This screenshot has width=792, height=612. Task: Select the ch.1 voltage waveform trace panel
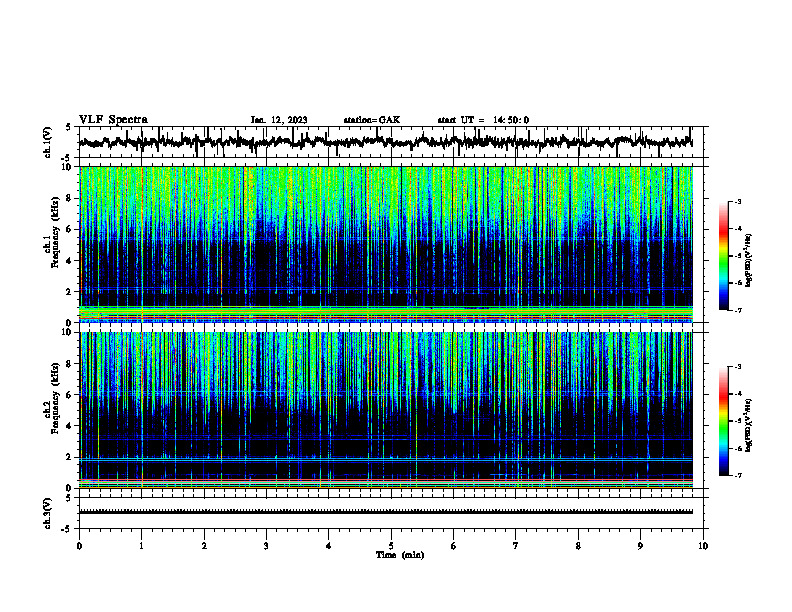tap(391, 142)
